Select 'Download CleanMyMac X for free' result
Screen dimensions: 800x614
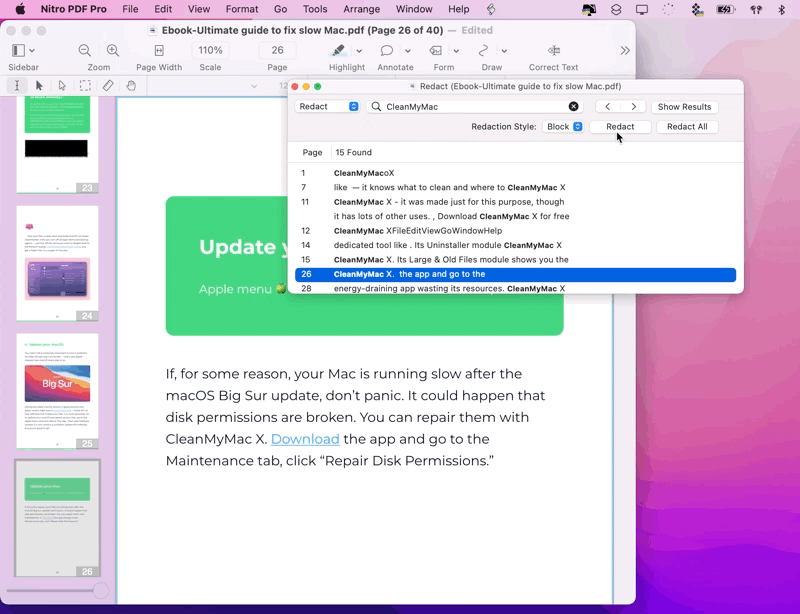coord(515,216)
